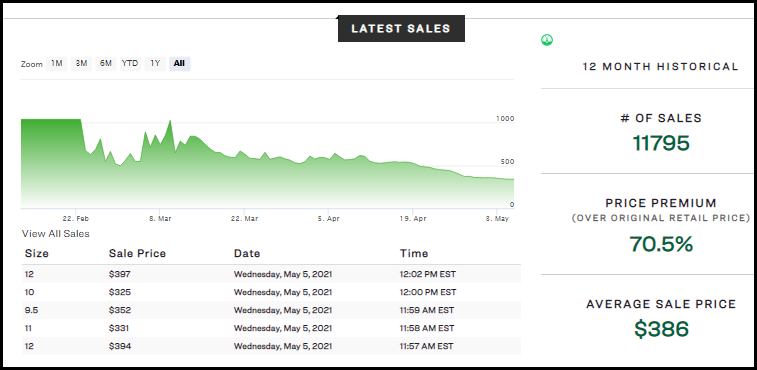Click the sales chart peak near 8. Mar
This screenshot has width=757, height=370.
point(170,121)
